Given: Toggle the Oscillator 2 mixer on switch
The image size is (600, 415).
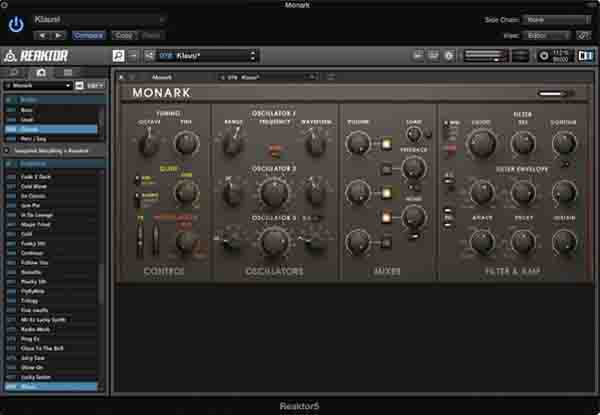Looking at the screenshot, I should tap(386, 193).
